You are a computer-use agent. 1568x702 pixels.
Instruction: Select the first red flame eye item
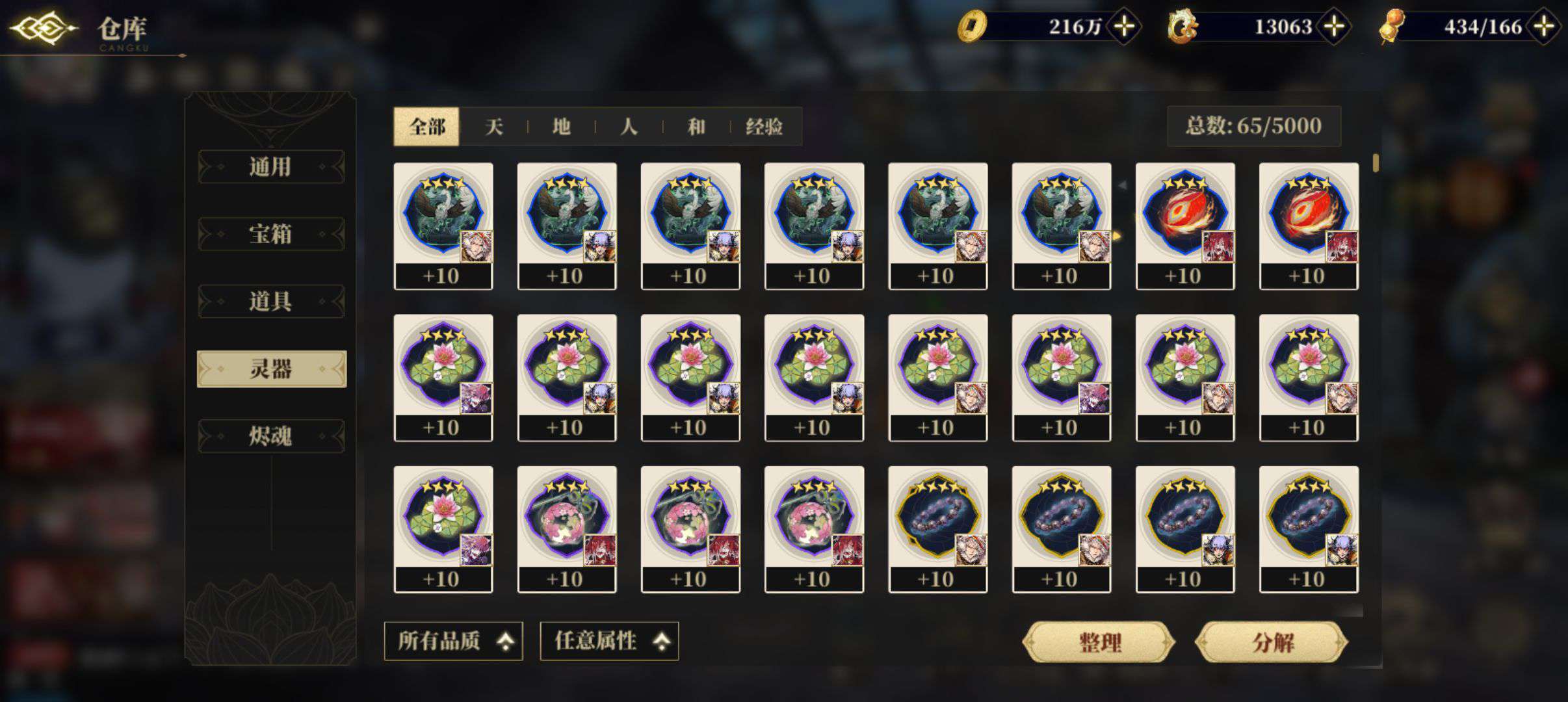click(1185, 226)
